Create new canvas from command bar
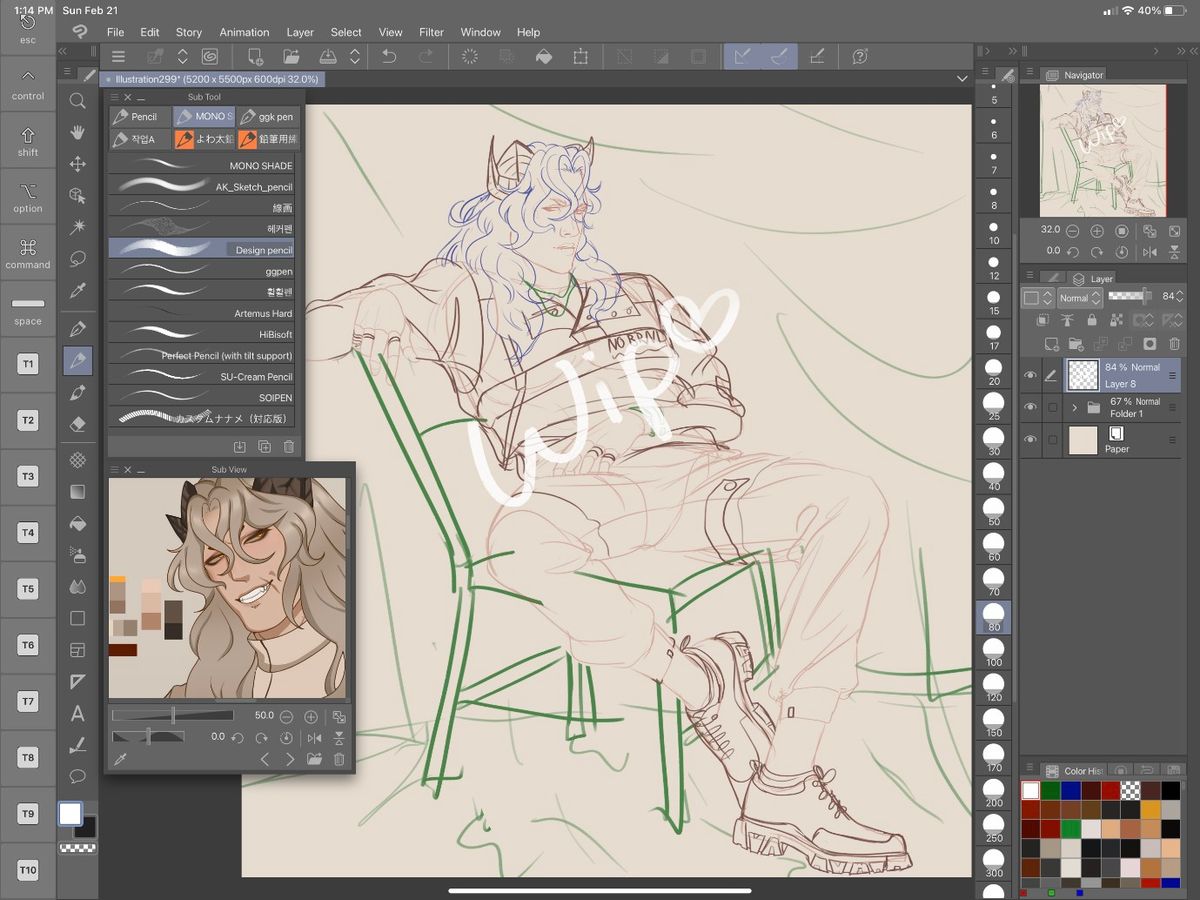Image resolution: width=1200 pixels, height=900 pixels. click(256, 57)
